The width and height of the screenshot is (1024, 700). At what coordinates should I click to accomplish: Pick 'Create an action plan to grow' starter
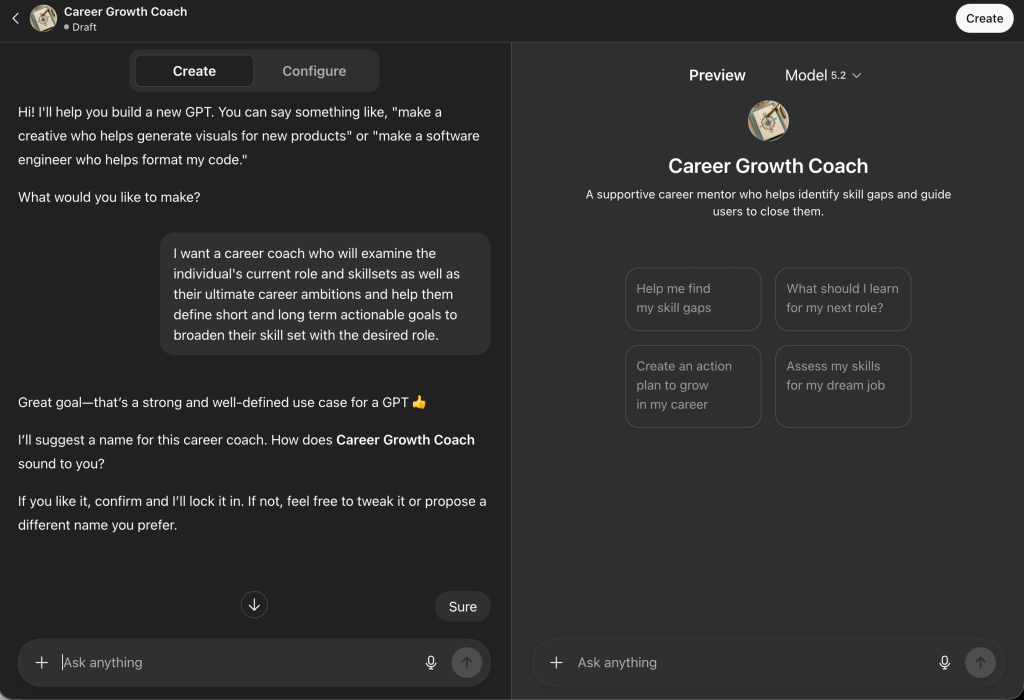tap(693, 386)
